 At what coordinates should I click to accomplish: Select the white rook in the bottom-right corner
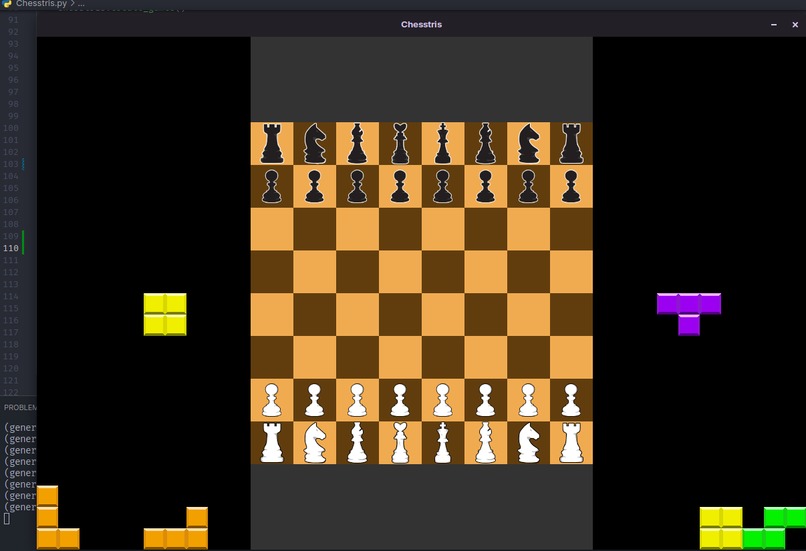571,443
